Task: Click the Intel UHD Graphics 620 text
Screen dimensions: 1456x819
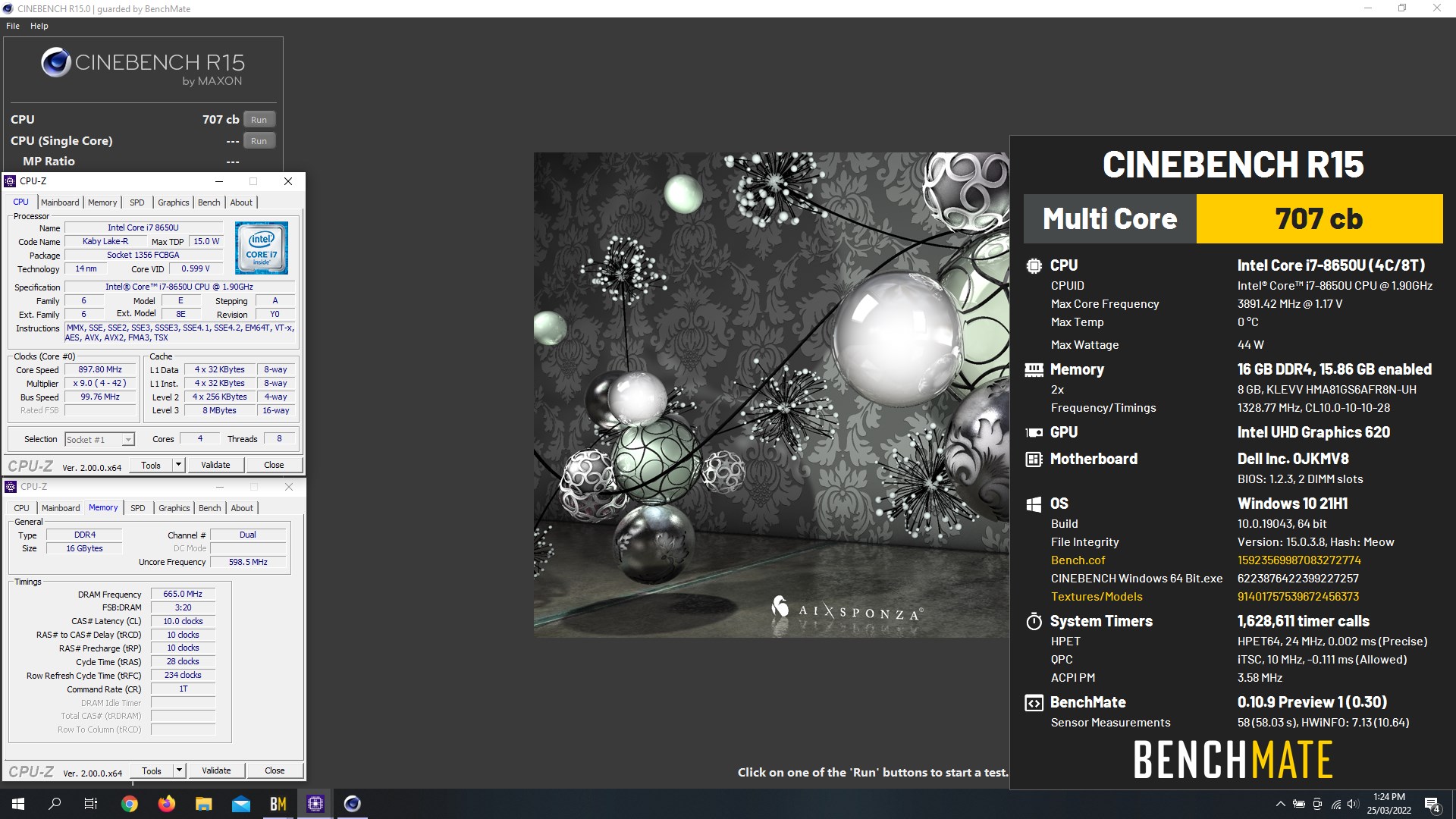Action: [1313, 433]
